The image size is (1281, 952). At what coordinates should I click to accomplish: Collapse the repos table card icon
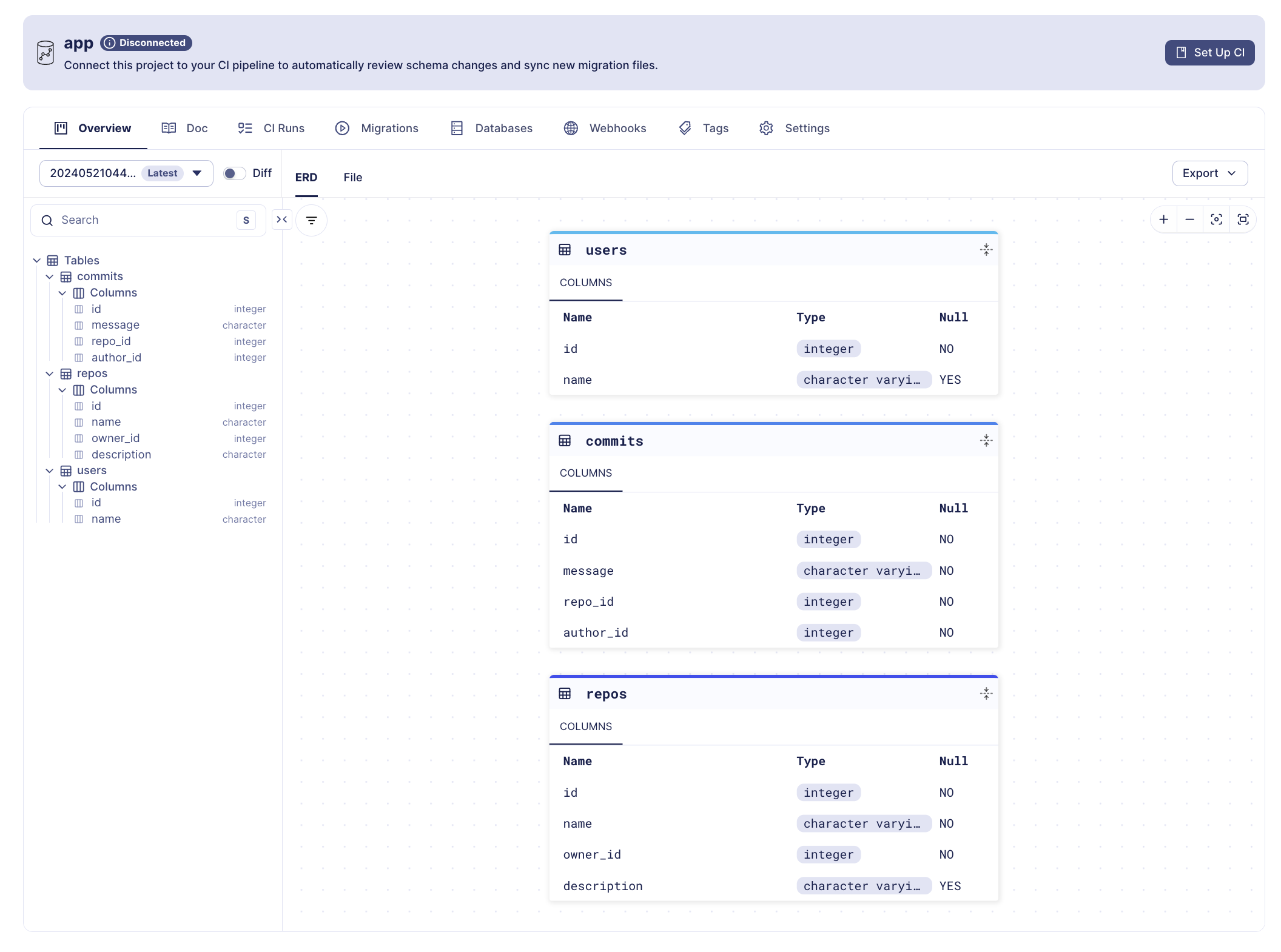tap(986, 694)
